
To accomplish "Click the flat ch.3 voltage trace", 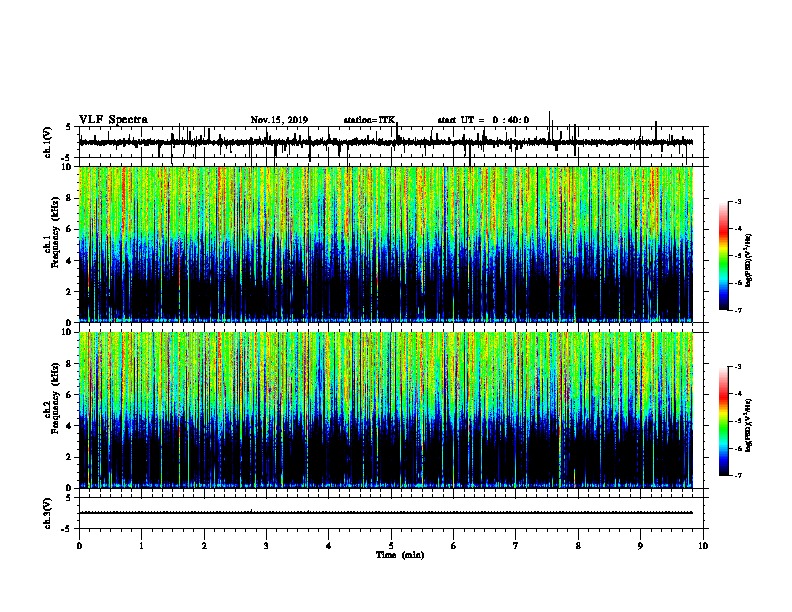I will click(386, 513).
